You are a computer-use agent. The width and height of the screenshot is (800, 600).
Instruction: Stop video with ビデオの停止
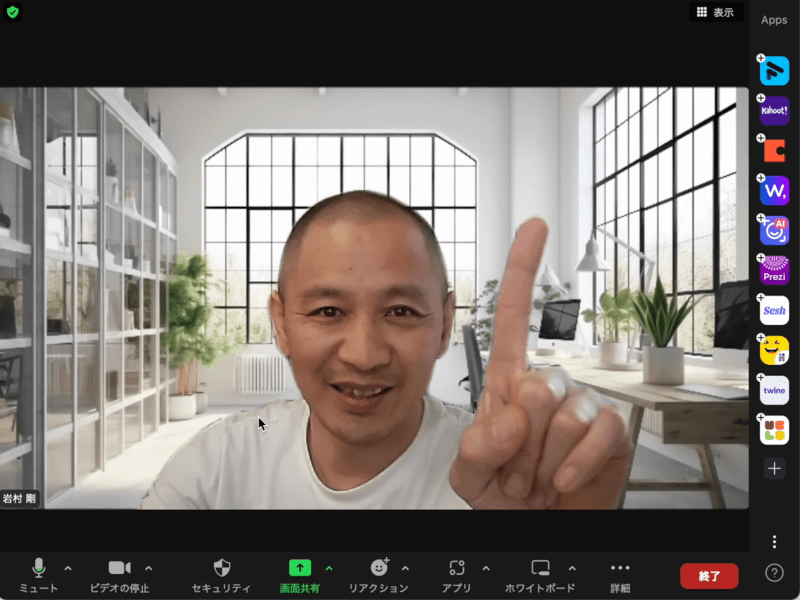pos(119,574)
